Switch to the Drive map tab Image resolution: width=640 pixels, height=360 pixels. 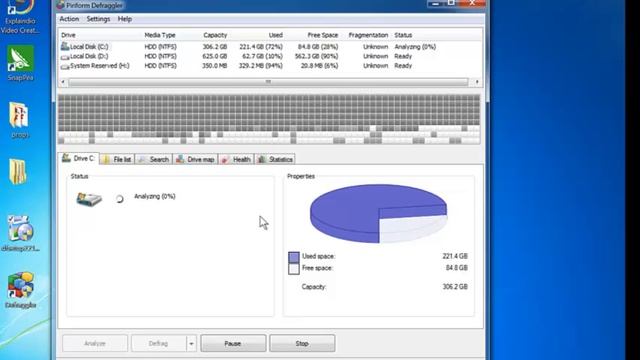point(196,159)
